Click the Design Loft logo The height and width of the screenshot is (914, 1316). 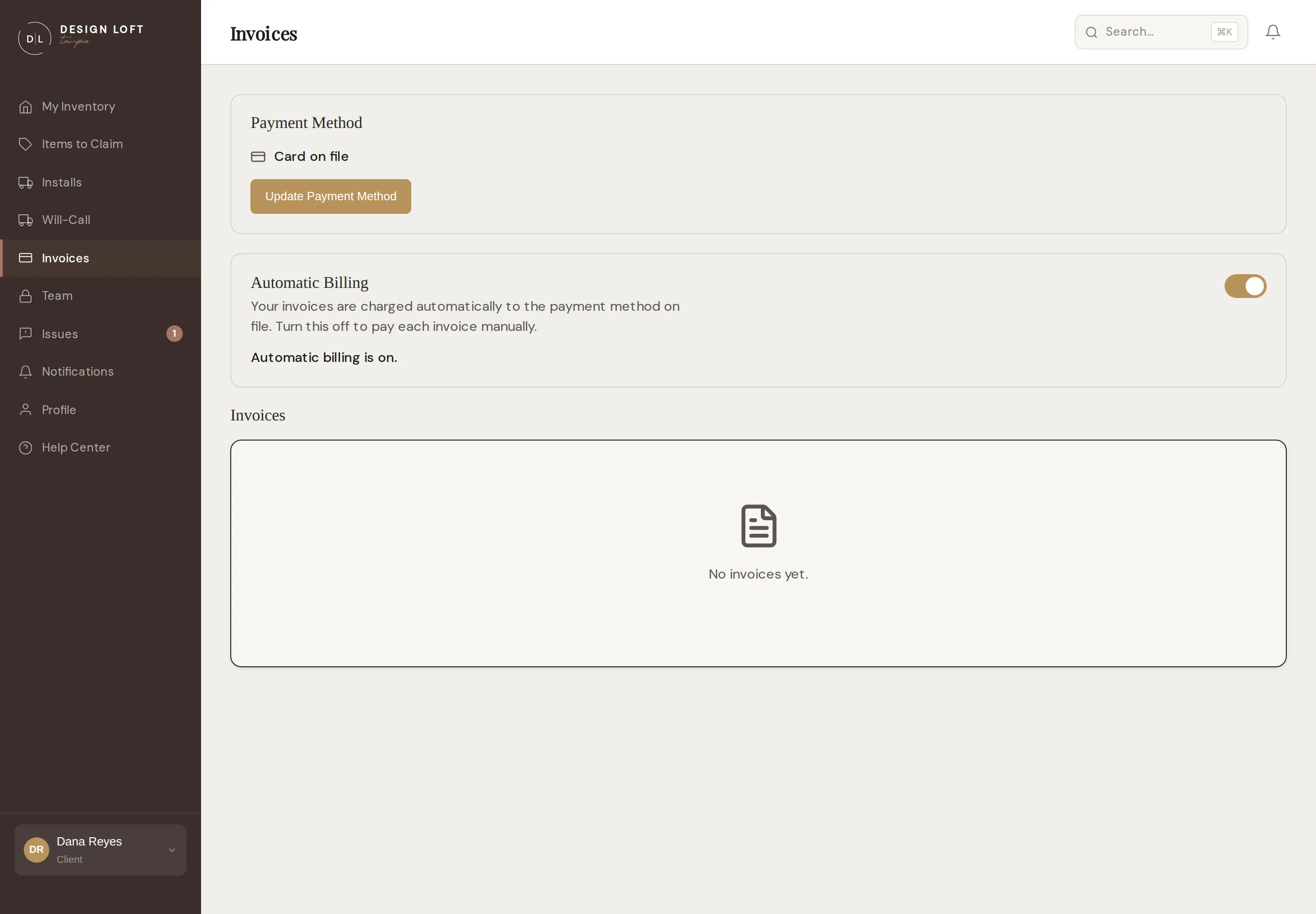[x=81, y=38]
